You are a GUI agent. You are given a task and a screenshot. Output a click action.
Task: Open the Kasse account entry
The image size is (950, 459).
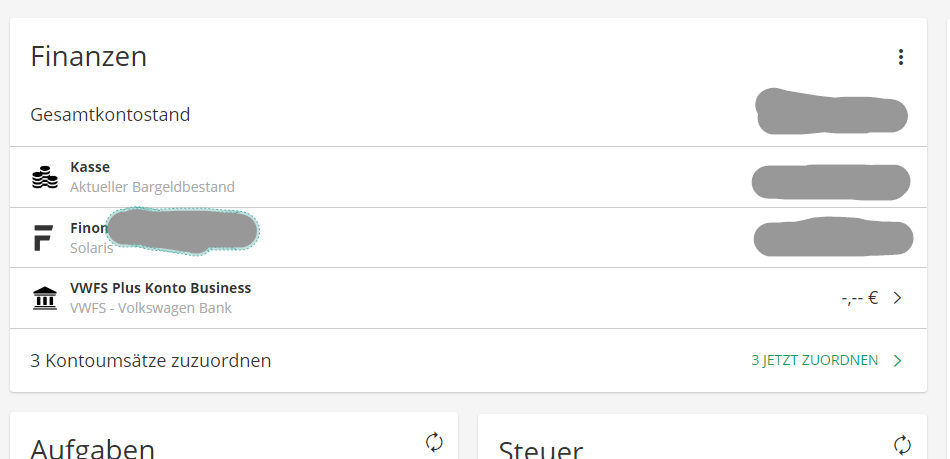pyautogui.click(x=90, y=167)
